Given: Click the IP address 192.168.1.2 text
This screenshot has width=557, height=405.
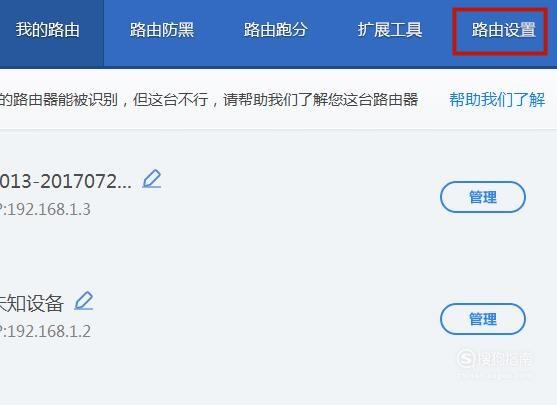Looking at the screenshot, I should point(45,331).
